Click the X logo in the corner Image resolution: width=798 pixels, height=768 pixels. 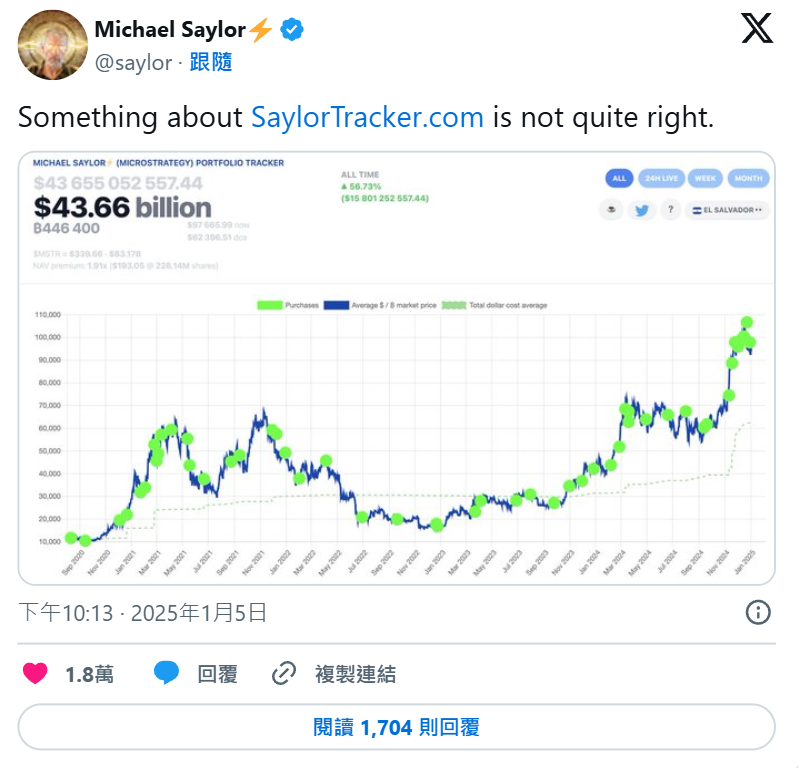tap(757, 30)
